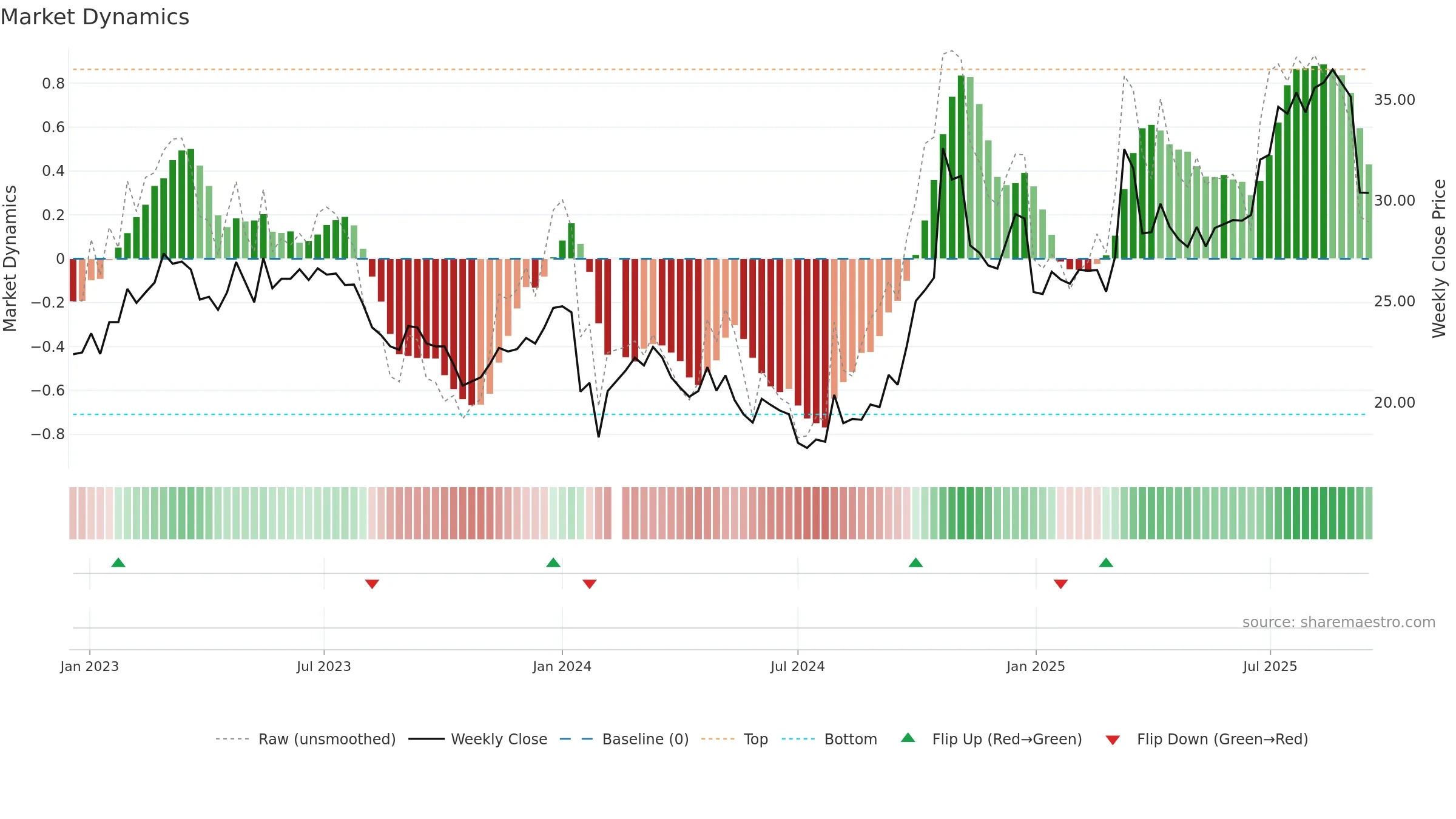Click the Weekly Close Price axis title
This screenshot has width=1456, height=819.
click(x=1439, y=258)
